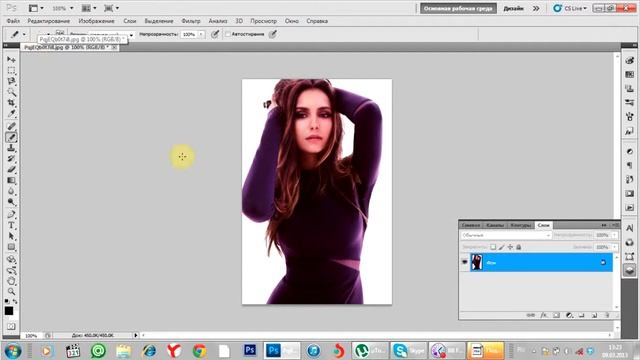This screenshot has height=360, width=640.
Task: Select the Type tool
Action: coord(11,225)
